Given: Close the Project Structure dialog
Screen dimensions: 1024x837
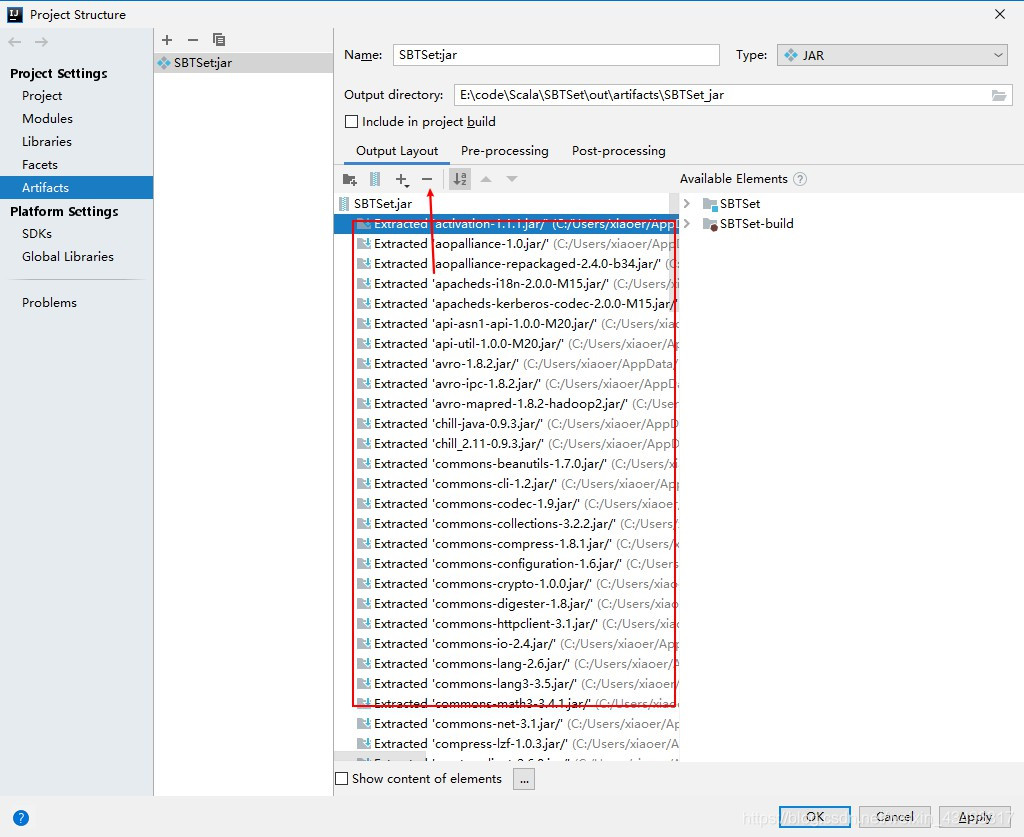Looking at the screenshot, I should click(x=1000, y=14).
